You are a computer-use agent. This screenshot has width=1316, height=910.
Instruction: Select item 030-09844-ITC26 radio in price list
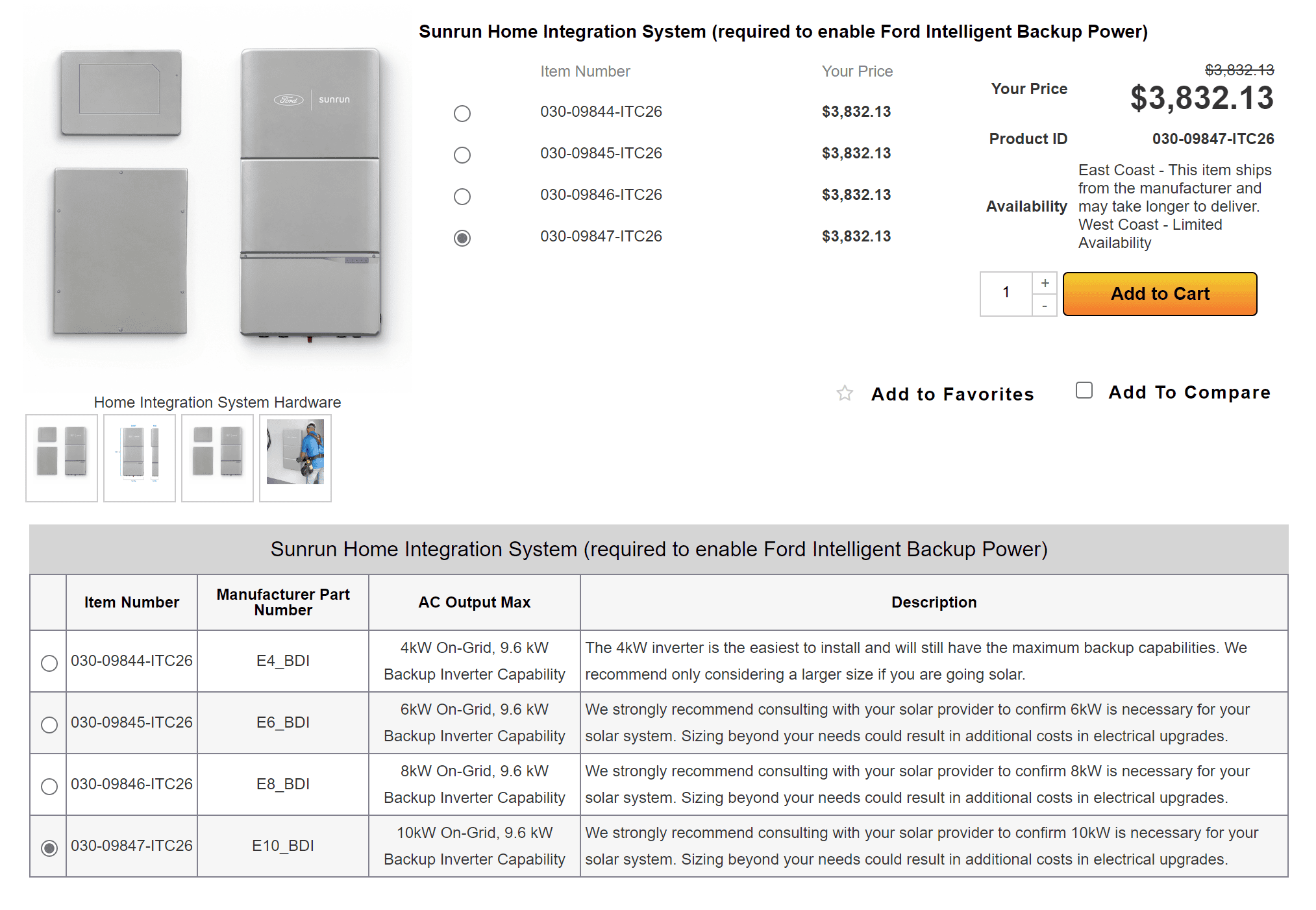click(462, 114)
